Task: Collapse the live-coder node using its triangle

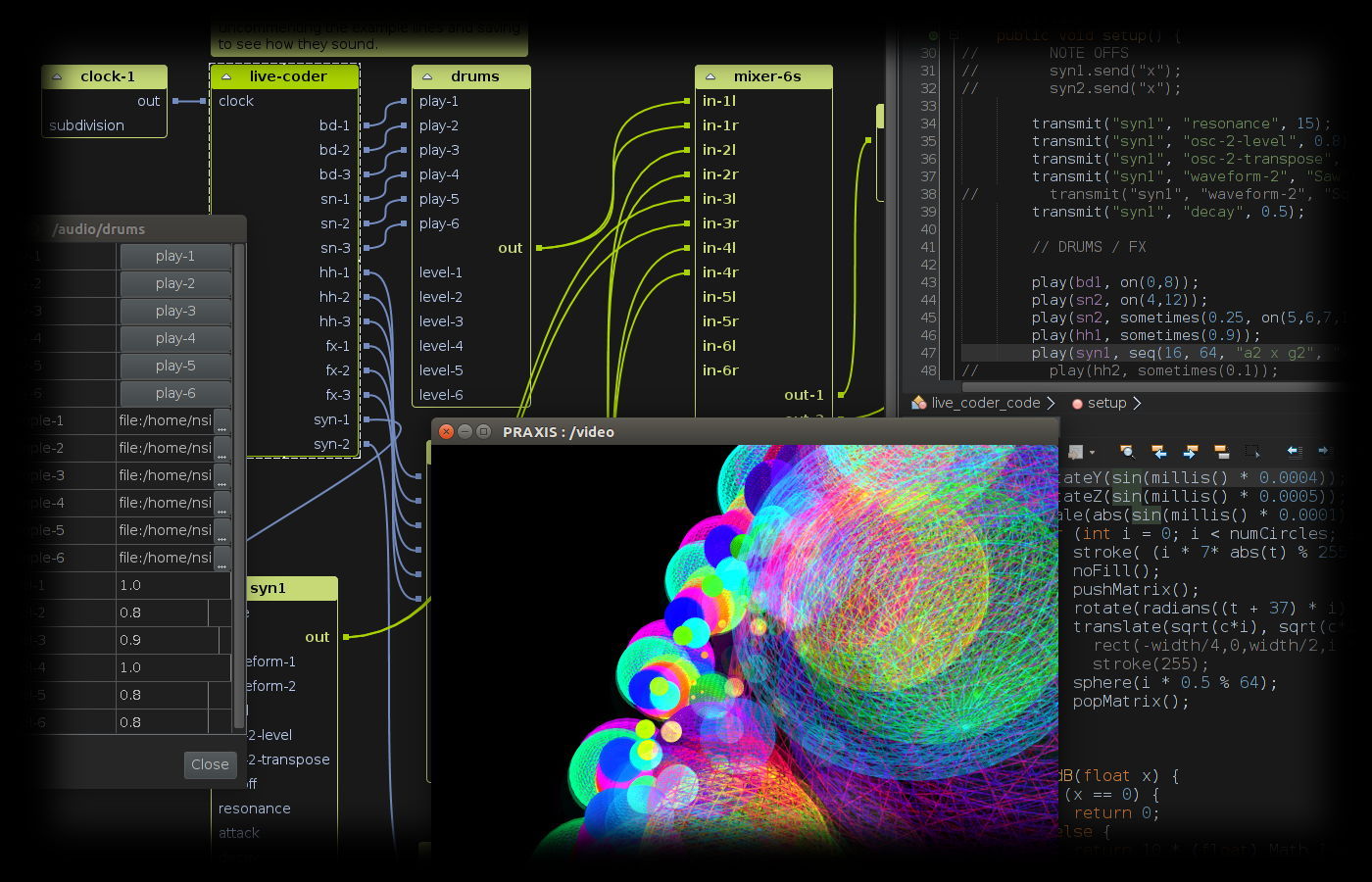Action: coord(226,76)
